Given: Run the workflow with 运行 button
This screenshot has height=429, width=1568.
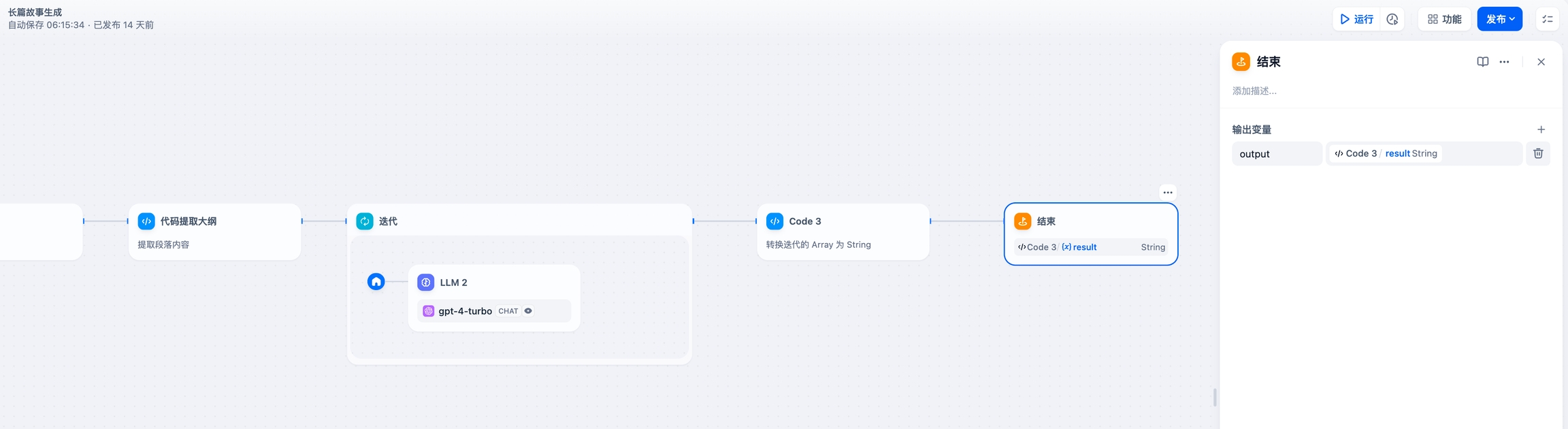Looking at the screenshot, I should coord(1357,19).
